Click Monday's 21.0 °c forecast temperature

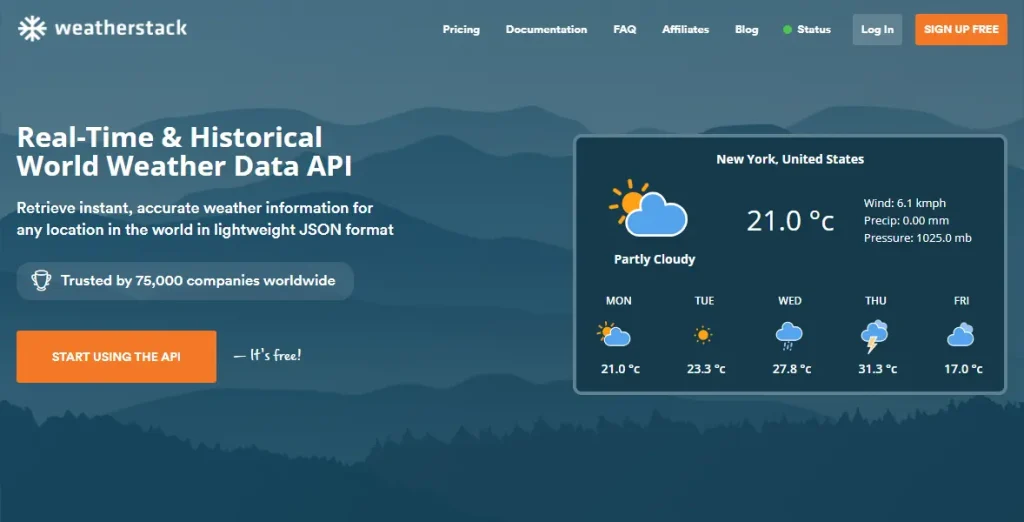coord(620,369)
